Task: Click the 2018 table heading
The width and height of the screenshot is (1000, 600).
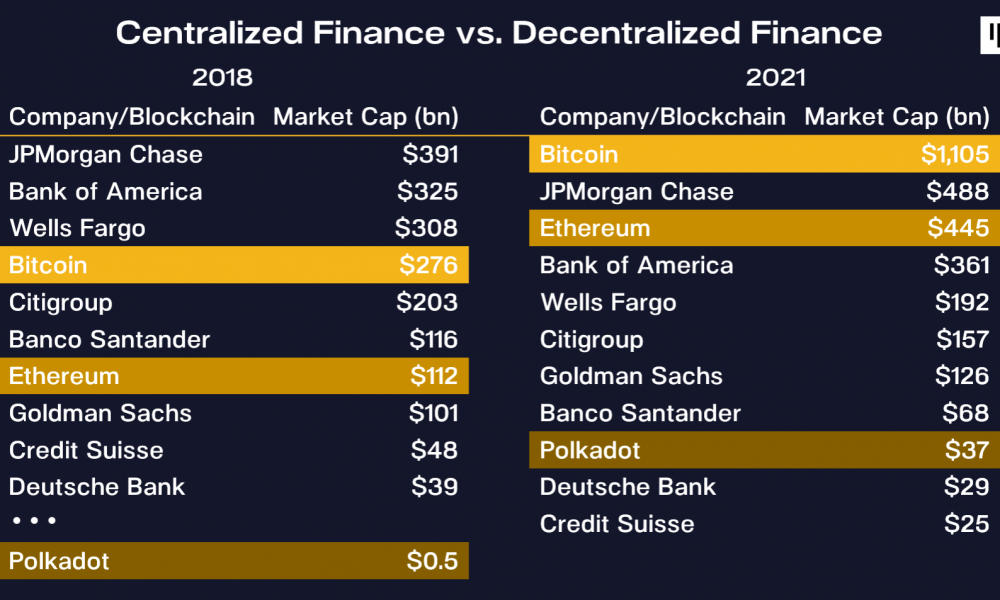Action: [x=223, y=78]
